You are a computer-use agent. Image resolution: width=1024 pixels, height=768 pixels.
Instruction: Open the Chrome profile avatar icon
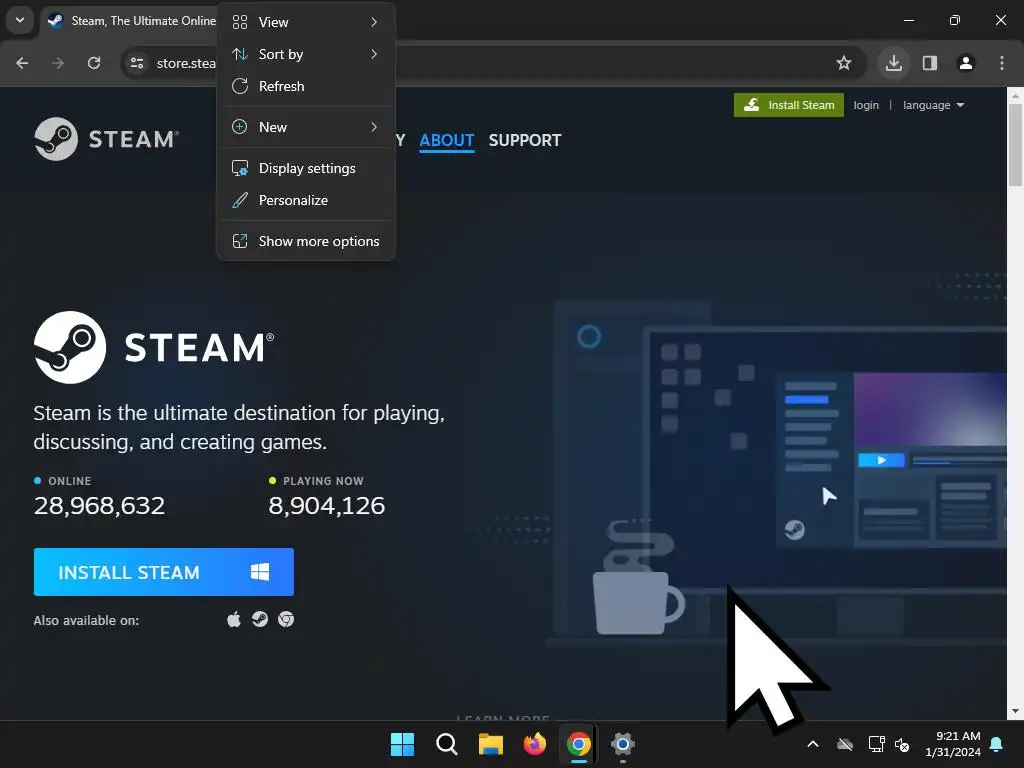(966, 63)
